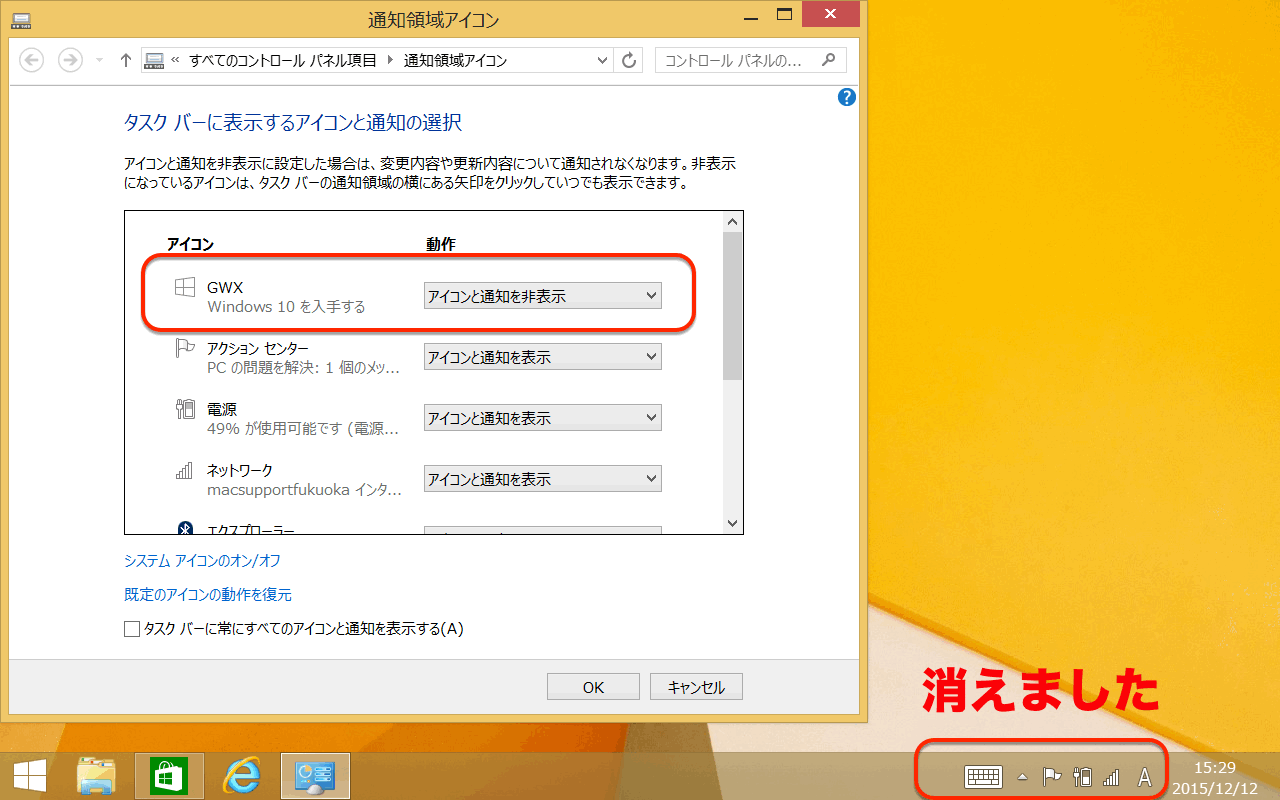Navigate up one level with up arrow
Image resolution: width=1280 pixels, height=800 pixels.
click(x=125, y=60)
